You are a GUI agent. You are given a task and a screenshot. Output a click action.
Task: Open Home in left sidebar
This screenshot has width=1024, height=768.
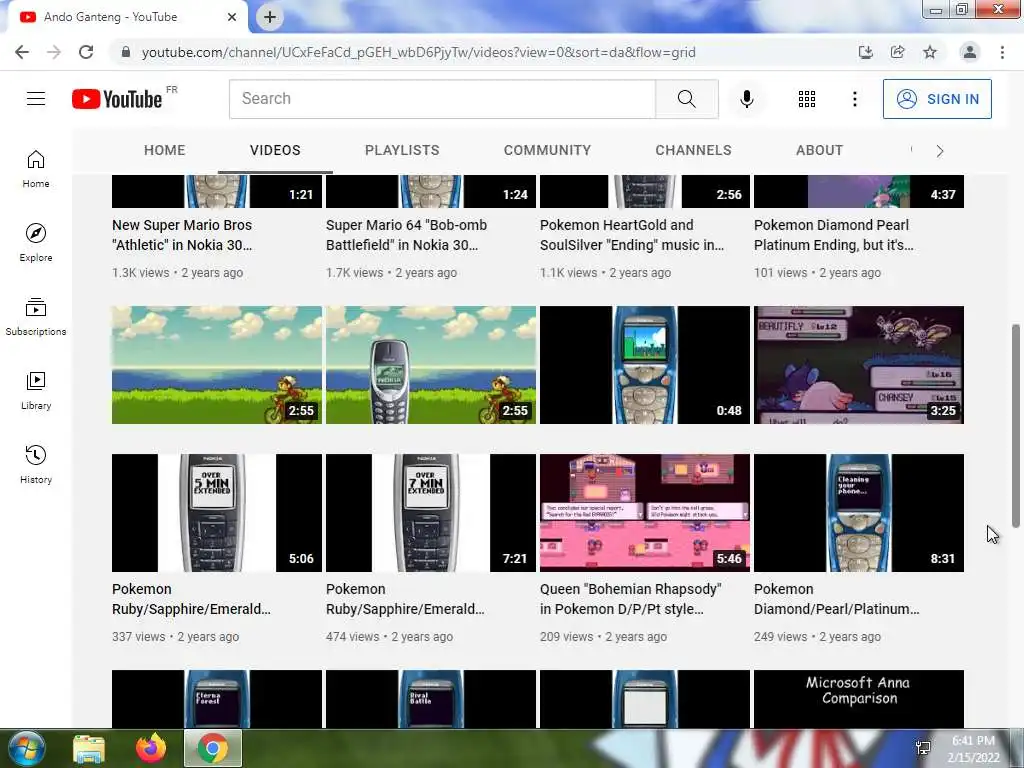(x=36, y=168)
